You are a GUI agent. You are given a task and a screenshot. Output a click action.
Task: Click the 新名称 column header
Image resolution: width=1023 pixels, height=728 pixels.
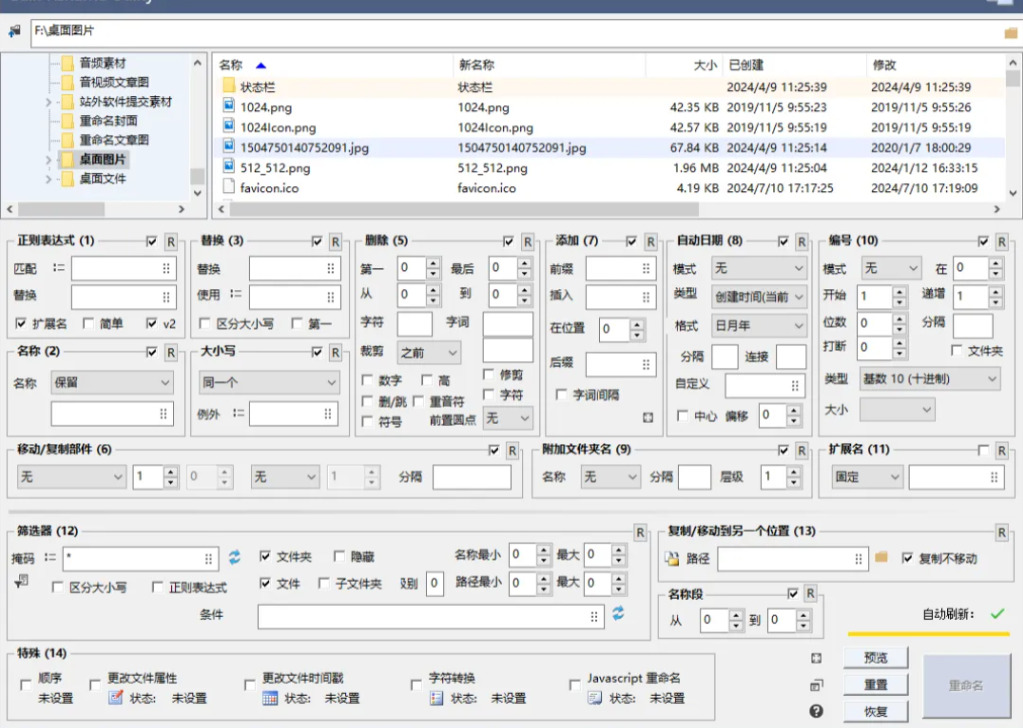(476, 65)
